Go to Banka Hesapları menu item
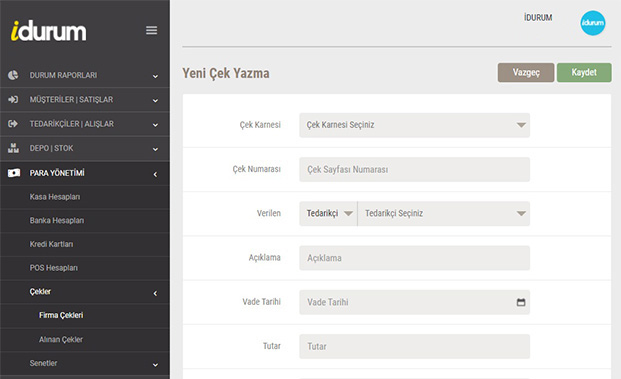 pyautogui.click(x=57, y=221)
